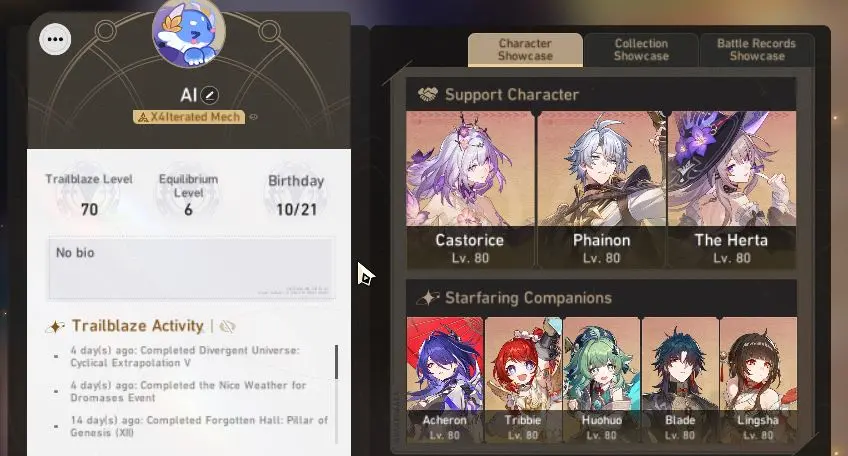Open the three-dot more options menu
Viewport: 848px width, 456px height.
[x=55, y=39]
